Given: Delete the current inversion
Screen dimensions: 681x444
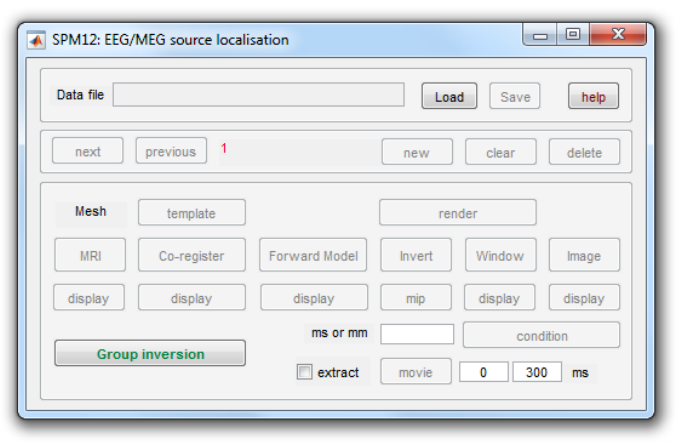Looking at the screenshot, I should (x=584, y=152).
